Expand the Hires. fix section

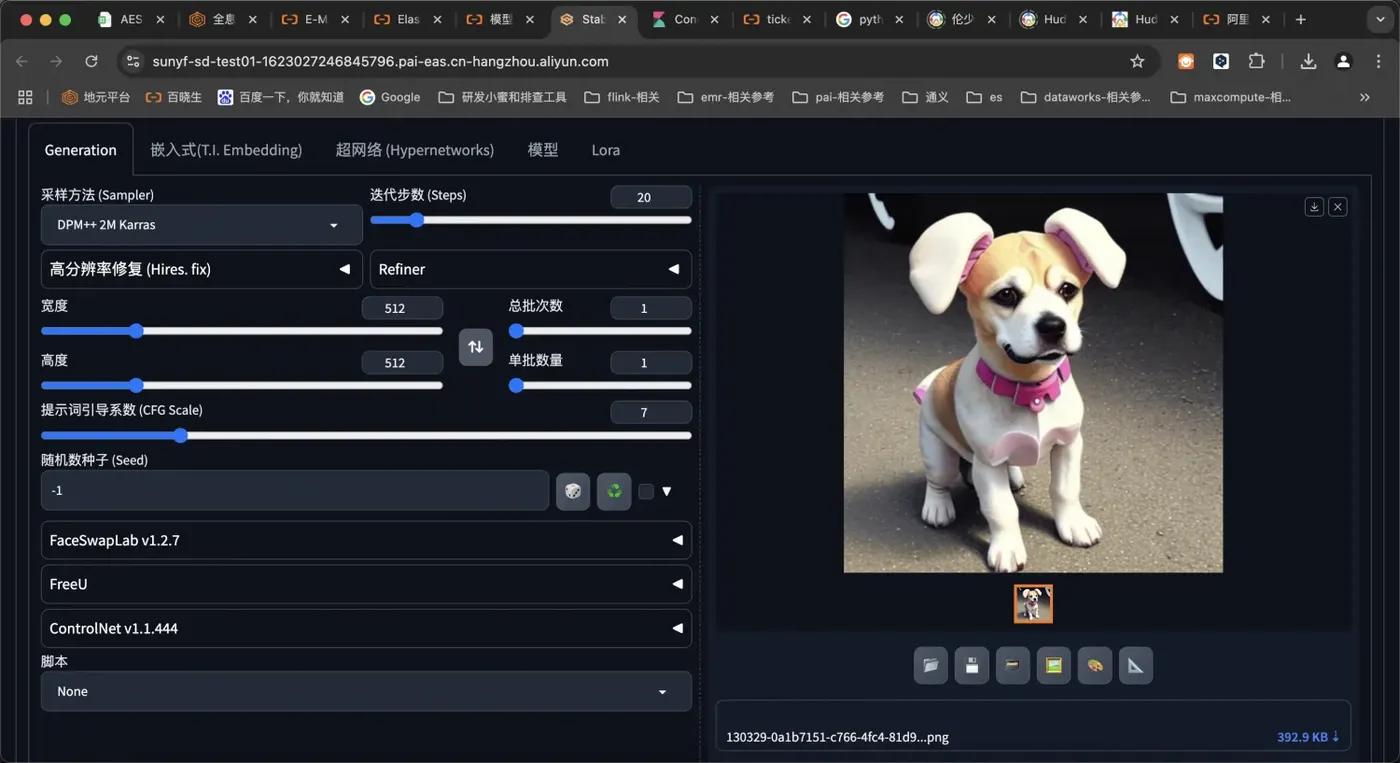pyautogui.click(x=201, y=269)
